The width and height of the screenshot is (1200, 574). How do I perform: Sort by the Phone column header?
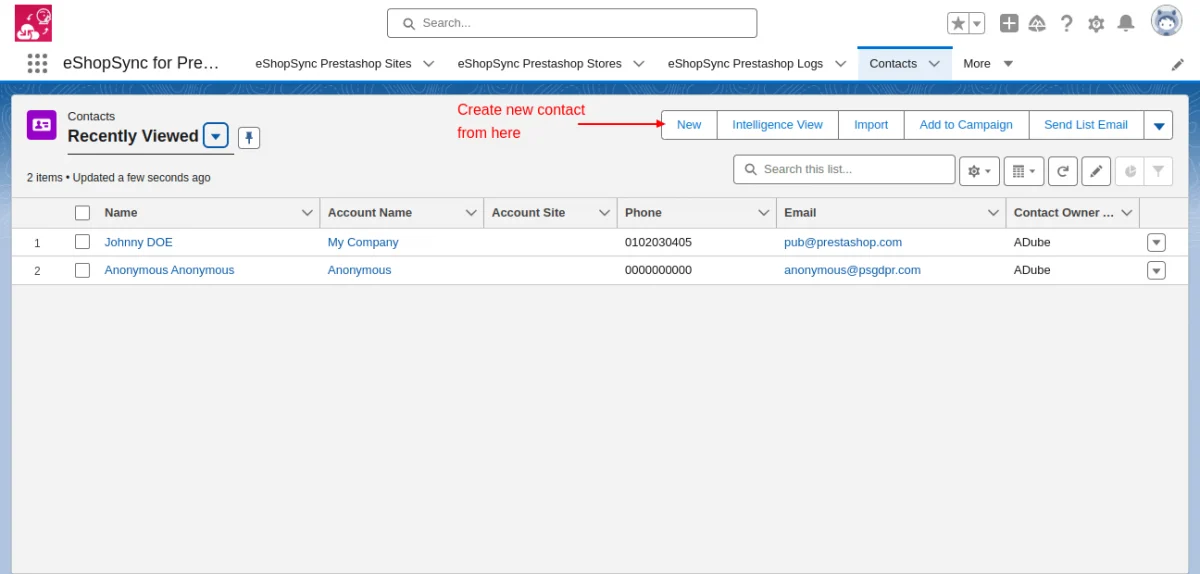pyautogui.click(x=643, y=212)
